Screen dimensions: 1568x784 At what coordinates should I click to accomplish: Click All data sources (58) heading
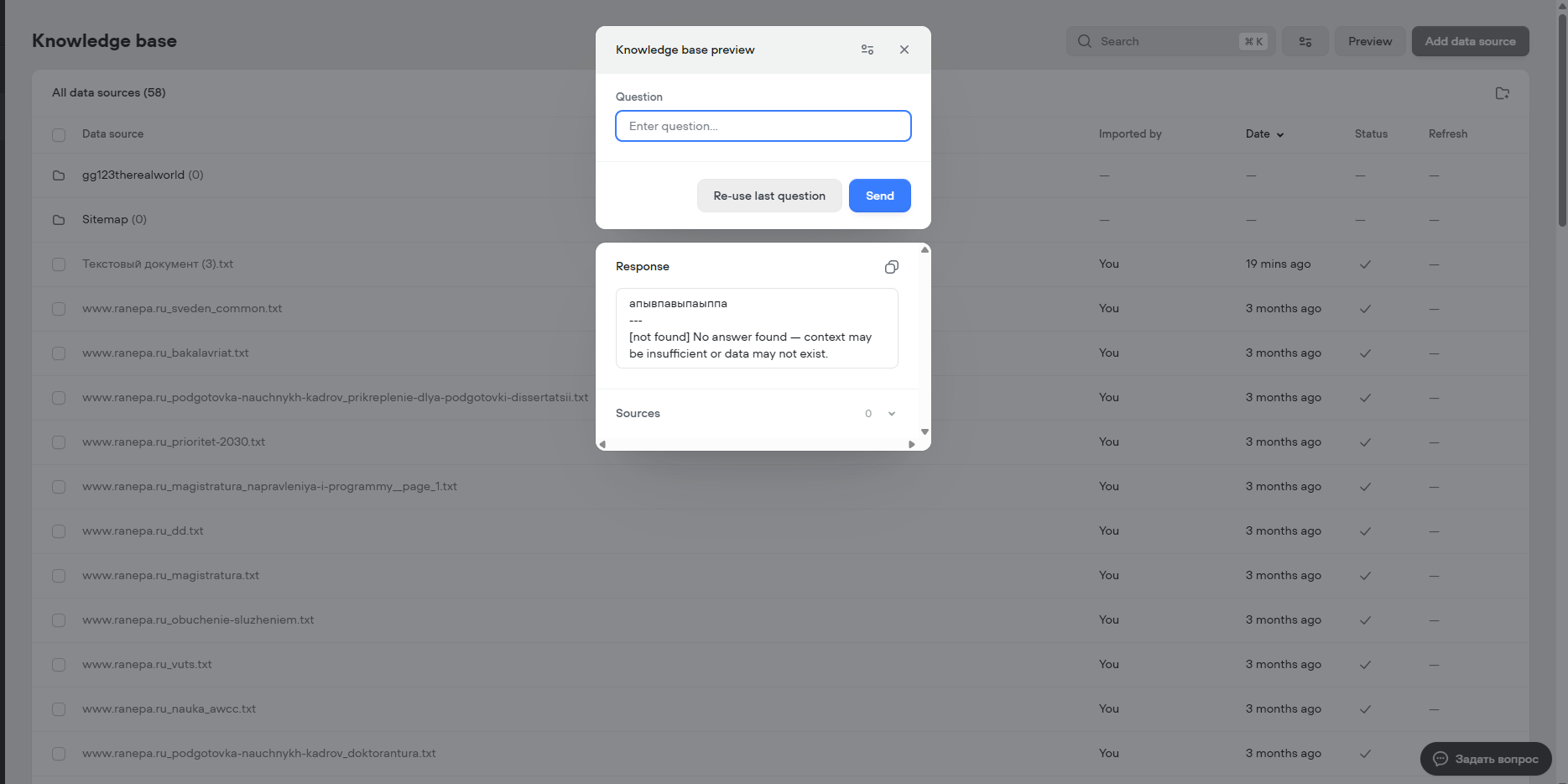(x=109, y=92)
